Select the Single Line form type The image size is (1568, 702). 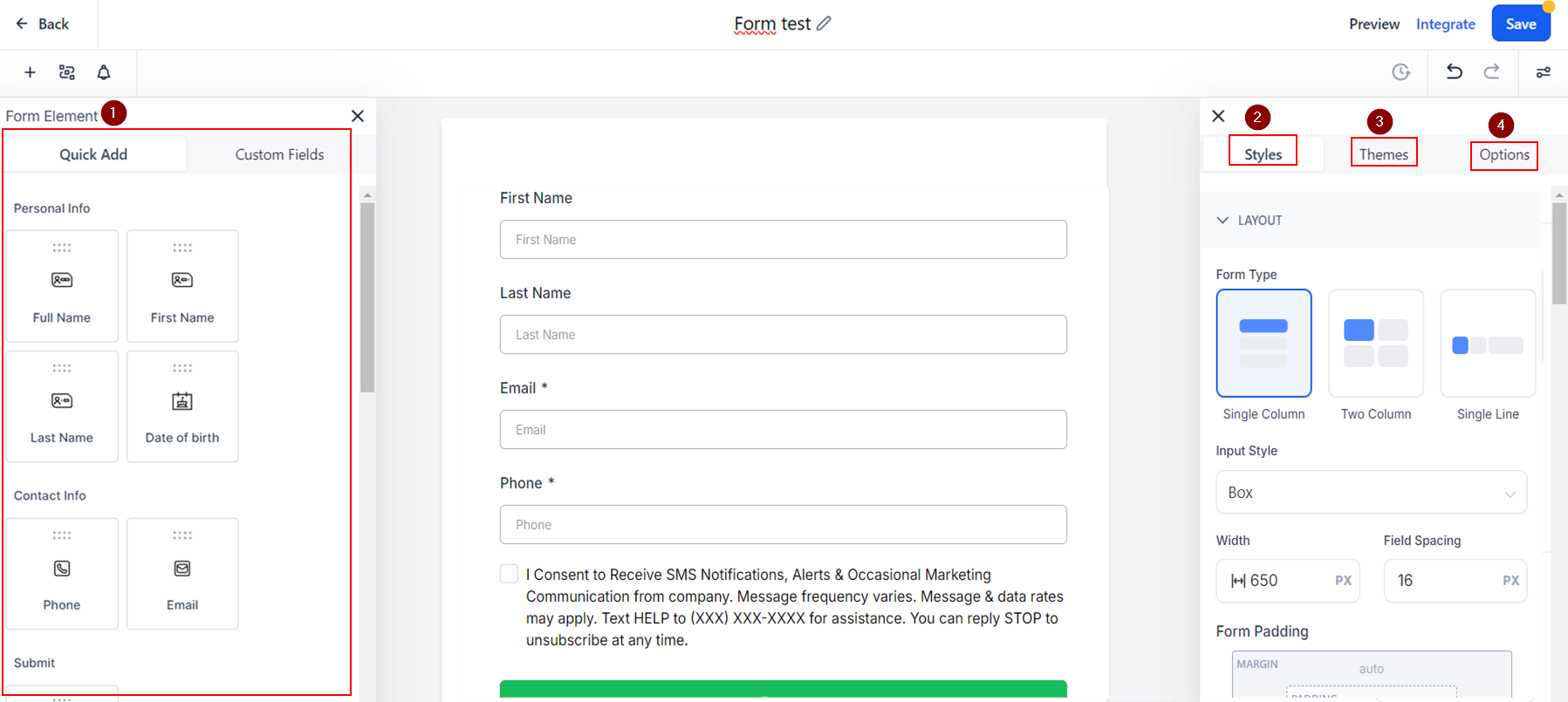(1487, 344)
